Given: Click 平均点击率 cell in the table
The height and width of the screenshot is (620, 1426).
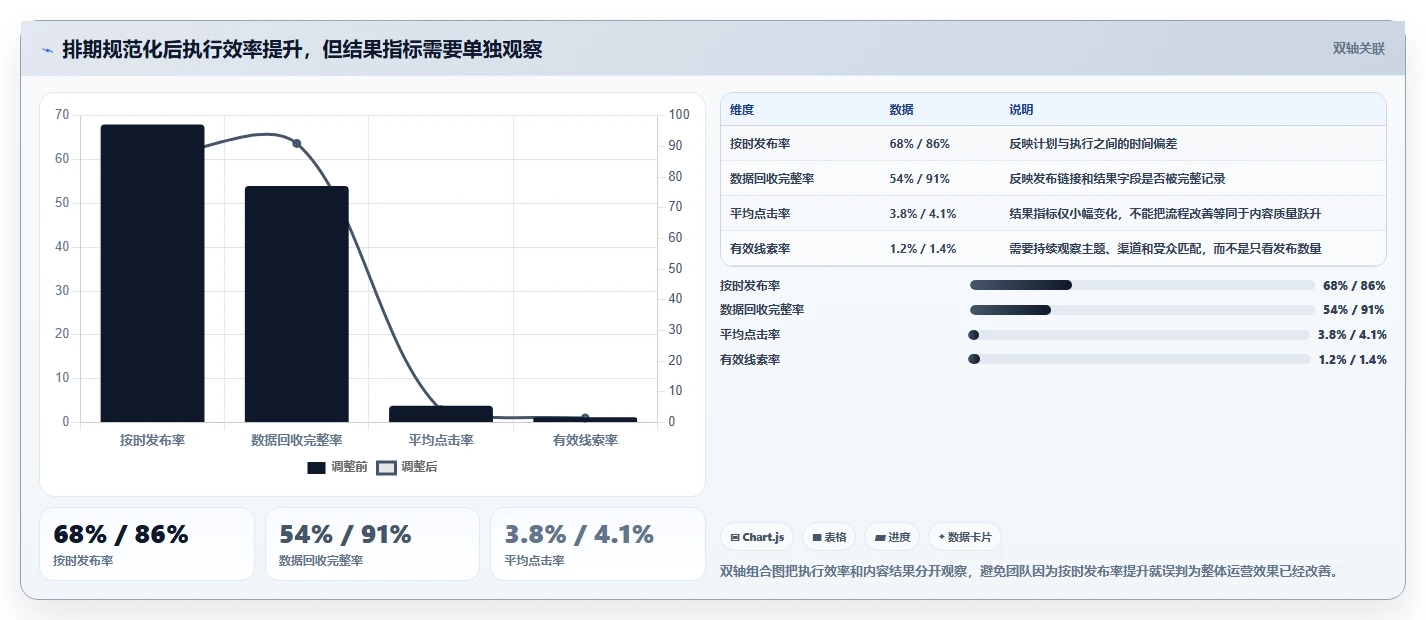Looking at the screenshot, I should point(760,214).
